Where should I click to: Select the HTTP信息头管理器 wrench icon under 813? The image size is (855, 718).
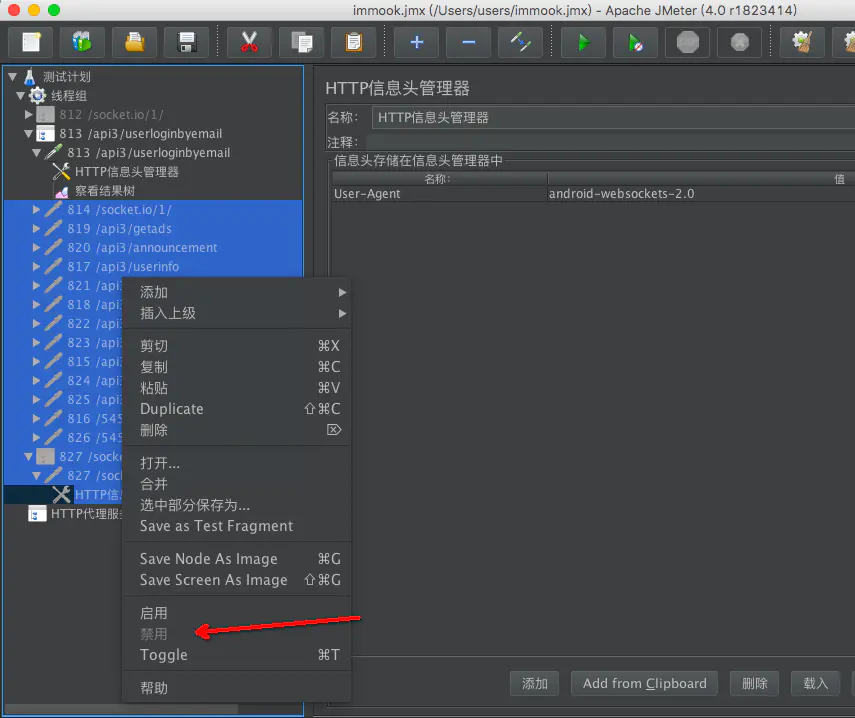point(61,172)
